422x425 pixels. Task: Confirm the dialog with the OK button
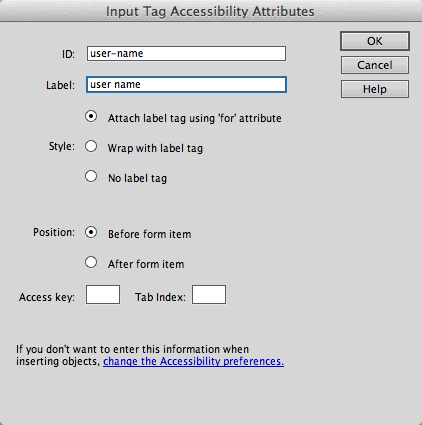click(x=375, y=41)
